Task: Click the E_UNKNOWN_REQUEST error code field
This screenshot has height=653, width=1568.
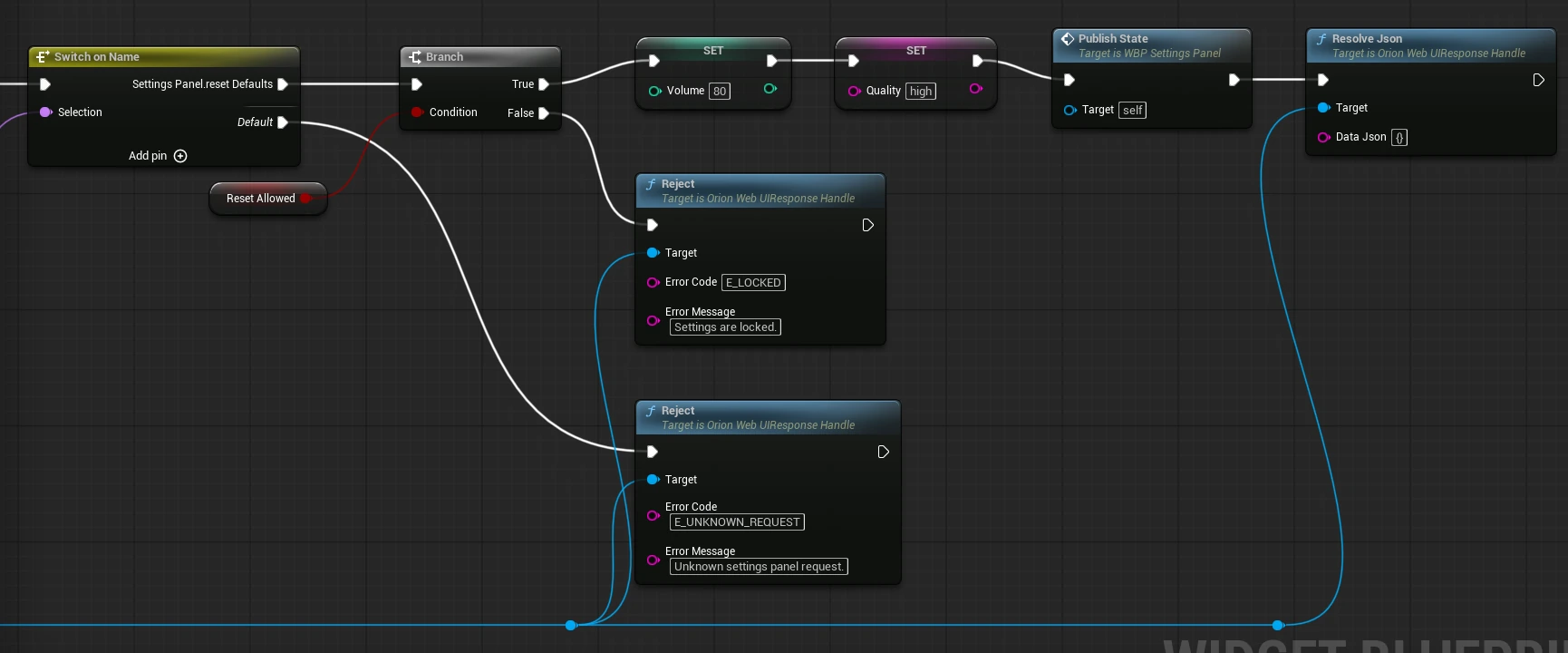Action: (x=737, y=522)
